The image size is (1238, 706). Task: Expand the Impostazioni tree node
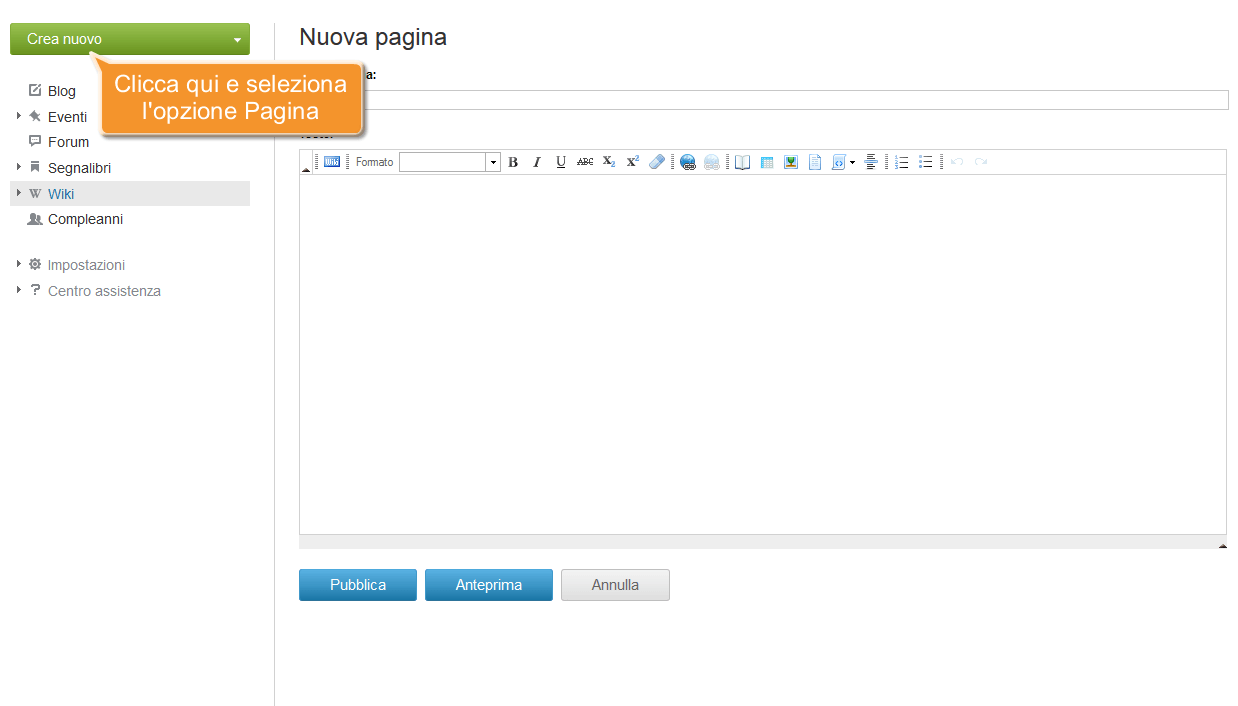click(19, 264)
